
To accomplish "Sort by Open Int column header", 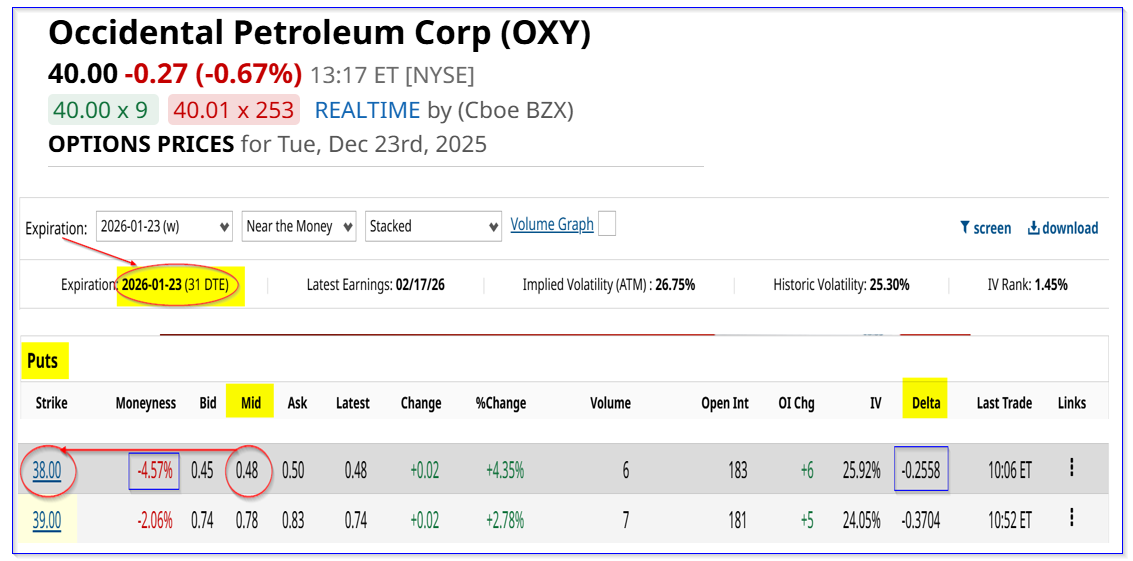I will coord(725,403).
